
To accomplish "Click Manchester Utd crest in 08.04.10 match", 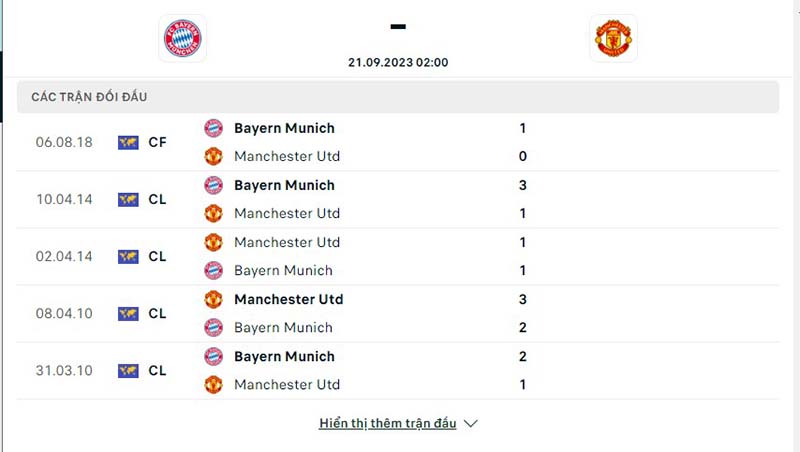I will (x=213, y=299).
